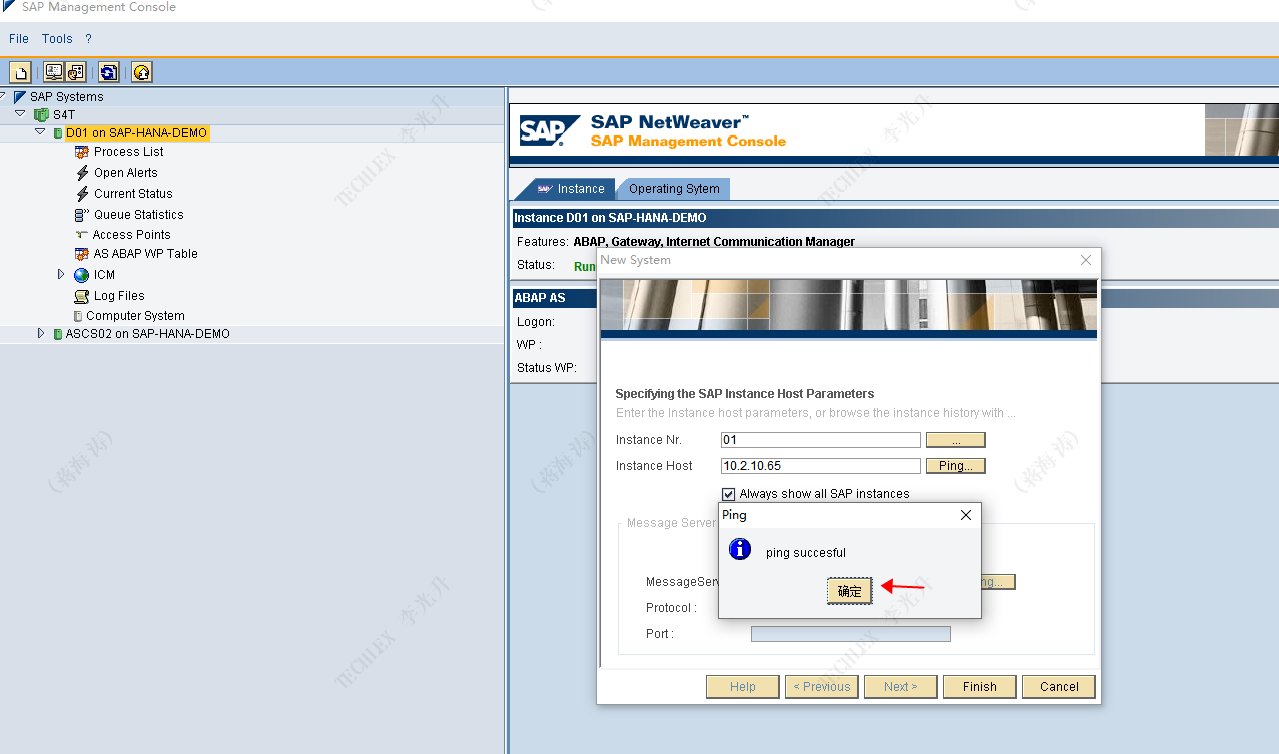The height and width of the screenshot is (754, 1279).
Task: Click the "ping succesful" message text
Action: point(806,553)
